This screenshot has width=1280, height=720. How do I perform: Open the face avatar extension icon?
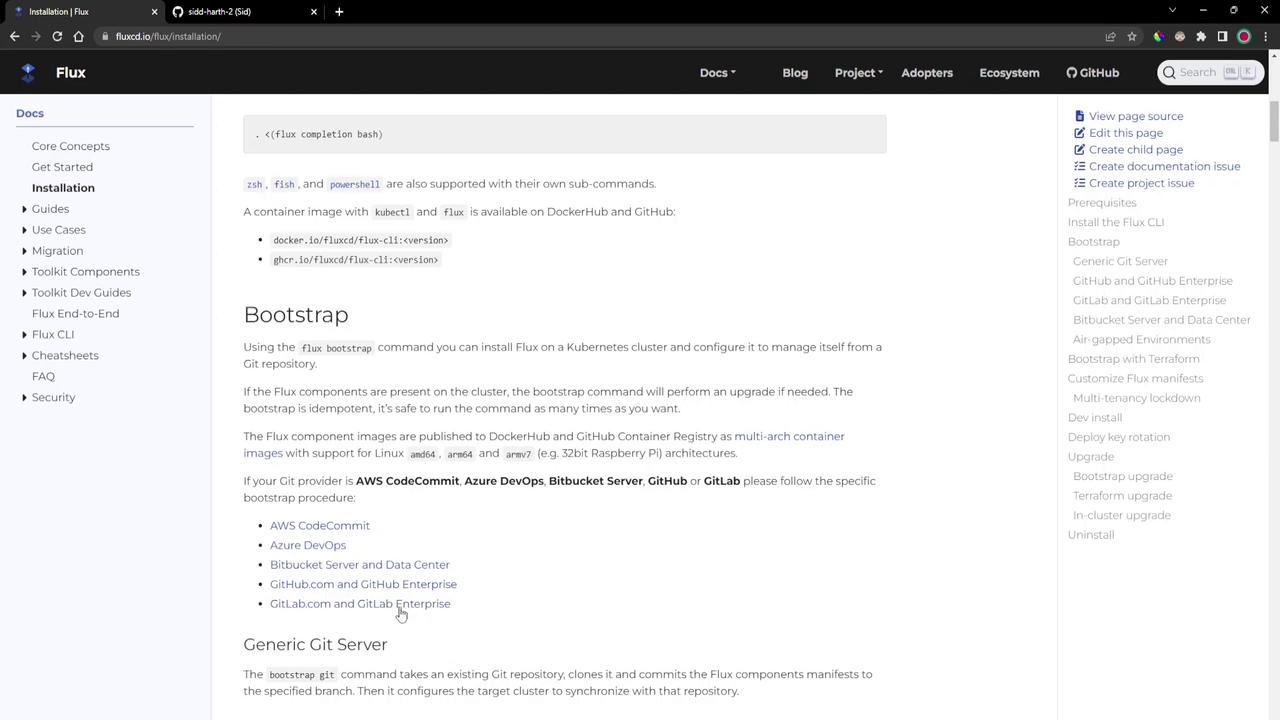[1180, 36]
